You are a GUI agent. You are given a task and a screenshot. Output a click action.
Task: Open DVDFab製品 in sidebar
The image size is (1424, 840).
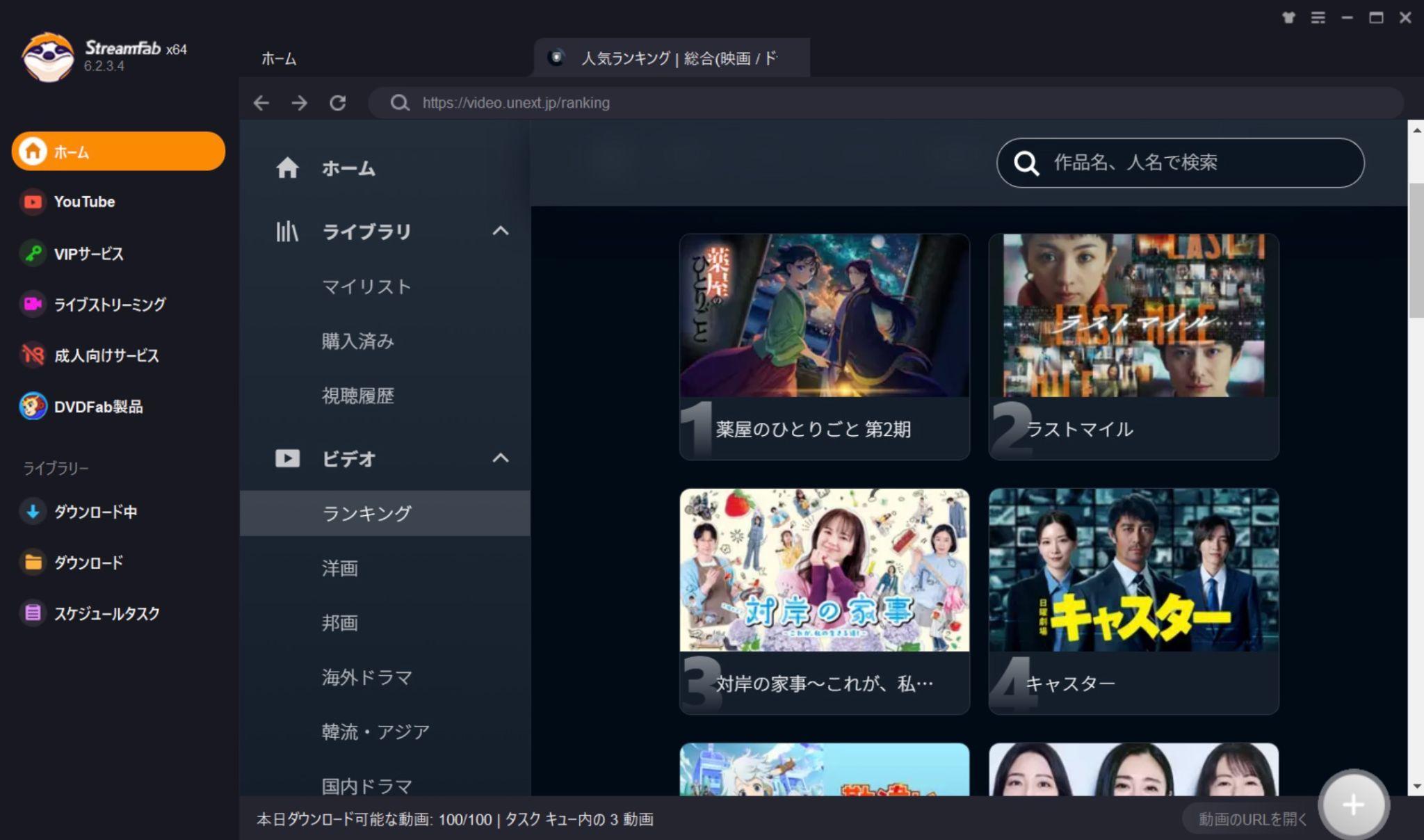(81, 407)
